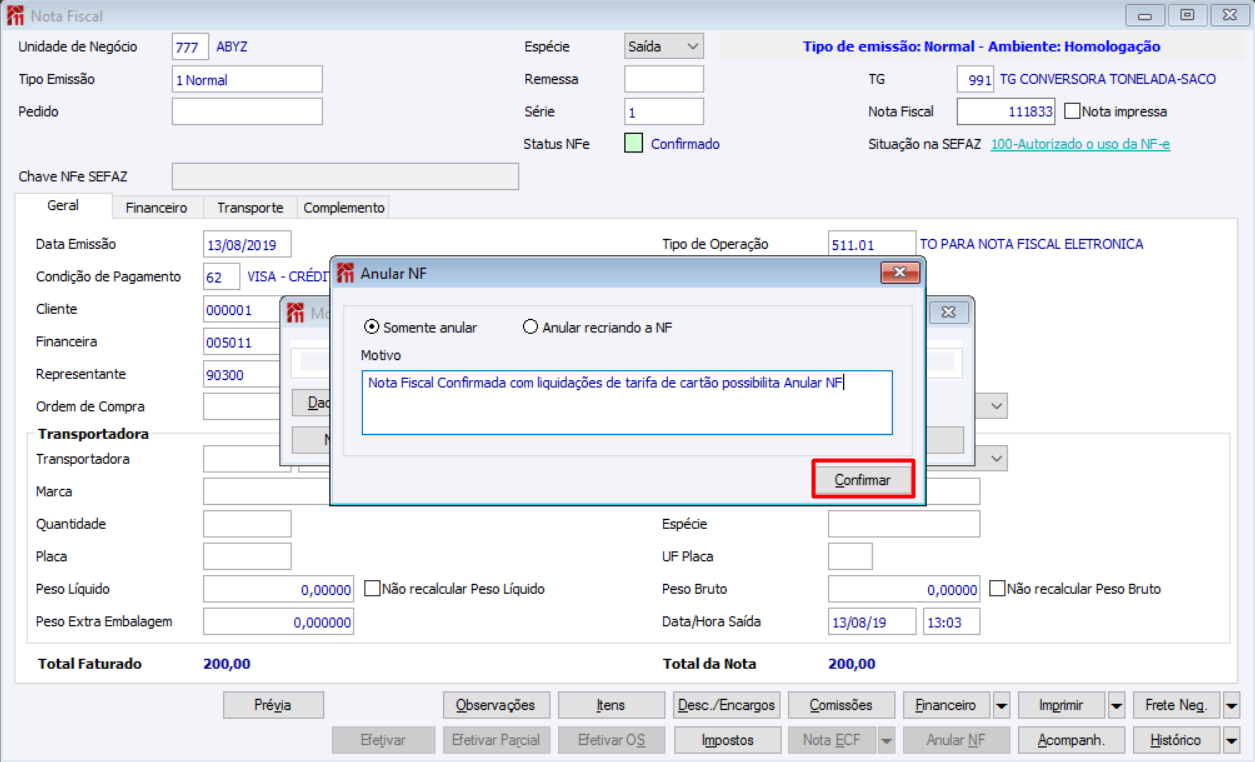The width and height of the screenshot is (1255, 762).
Task: Click the Chave NFe SEFAZ field
Action: tap(345, 176)
